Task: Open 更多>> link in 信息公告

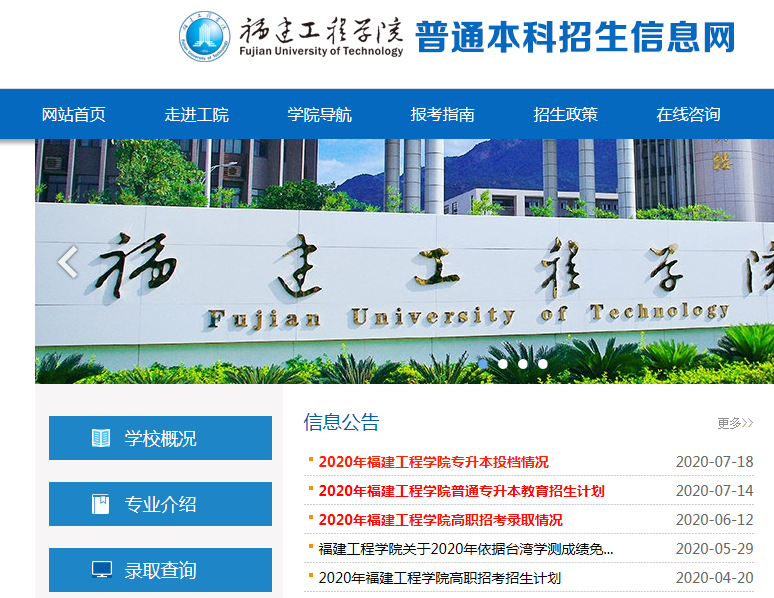Action: tap(735, 423)
